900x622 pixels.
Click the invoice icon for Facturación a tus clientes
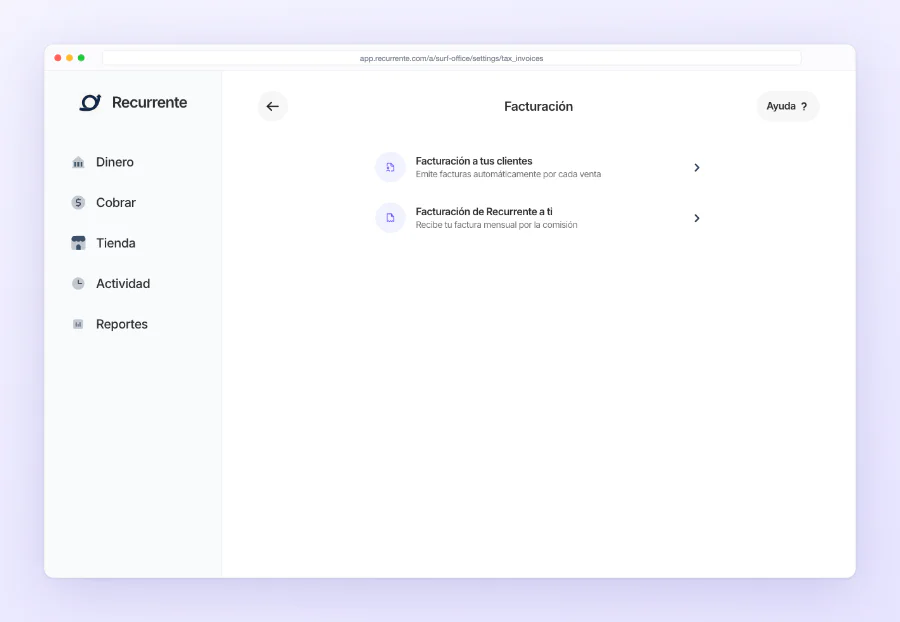coord(390,168)
